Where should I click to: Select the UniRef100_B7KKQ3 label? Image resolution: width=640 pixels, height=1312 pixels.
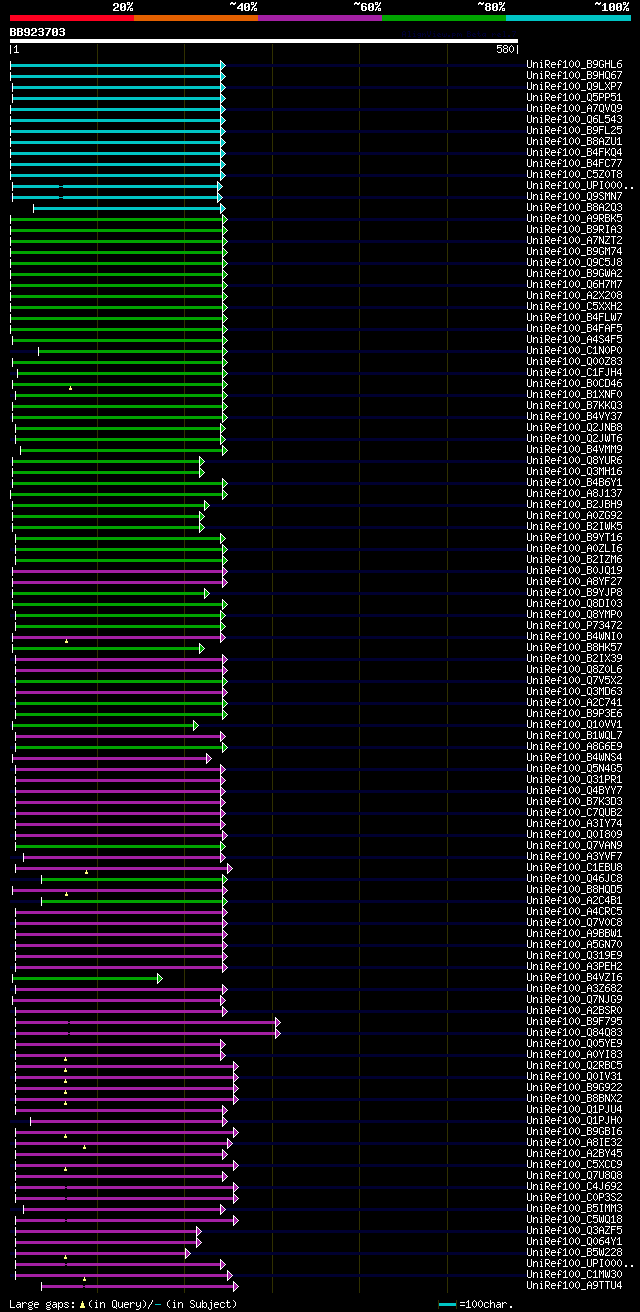(574, 405)
